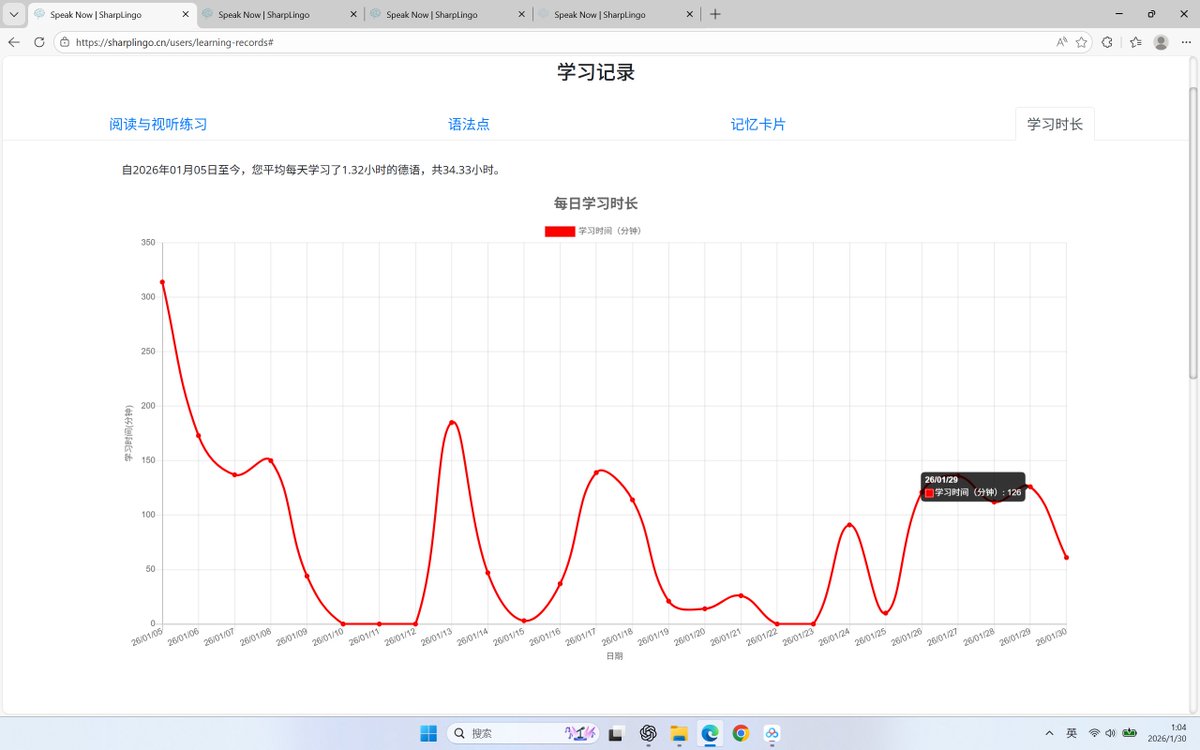Switch the 英 input method indicator

pos(1071,733)
